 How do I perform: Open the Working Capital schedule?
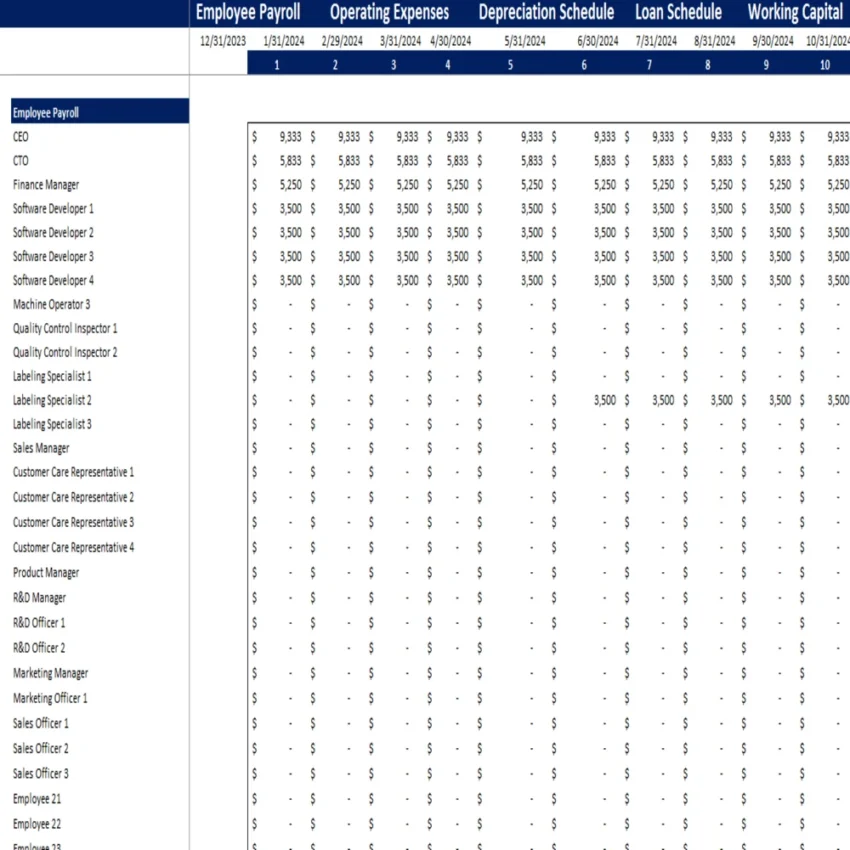coord(795,12)
